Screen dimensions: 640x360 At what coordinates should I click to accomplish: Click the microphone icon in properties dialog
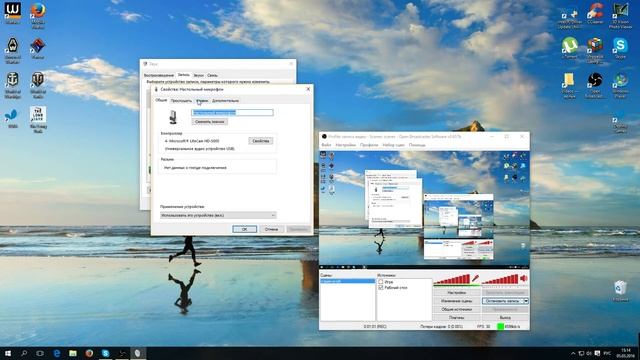tap(173, 117)
